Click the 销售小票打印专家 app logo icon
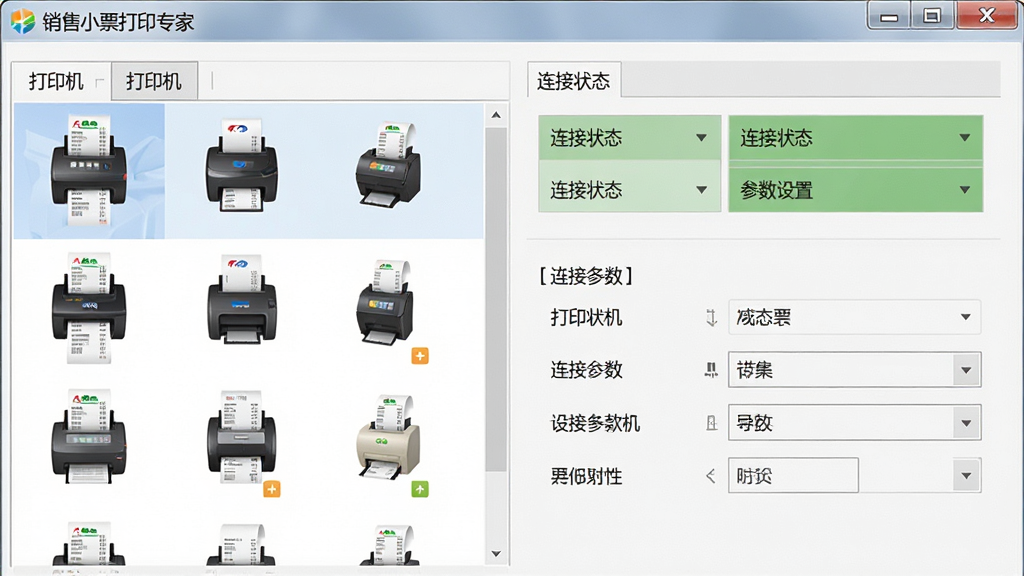The image size is (1024, 576). (x=22, y=22)
